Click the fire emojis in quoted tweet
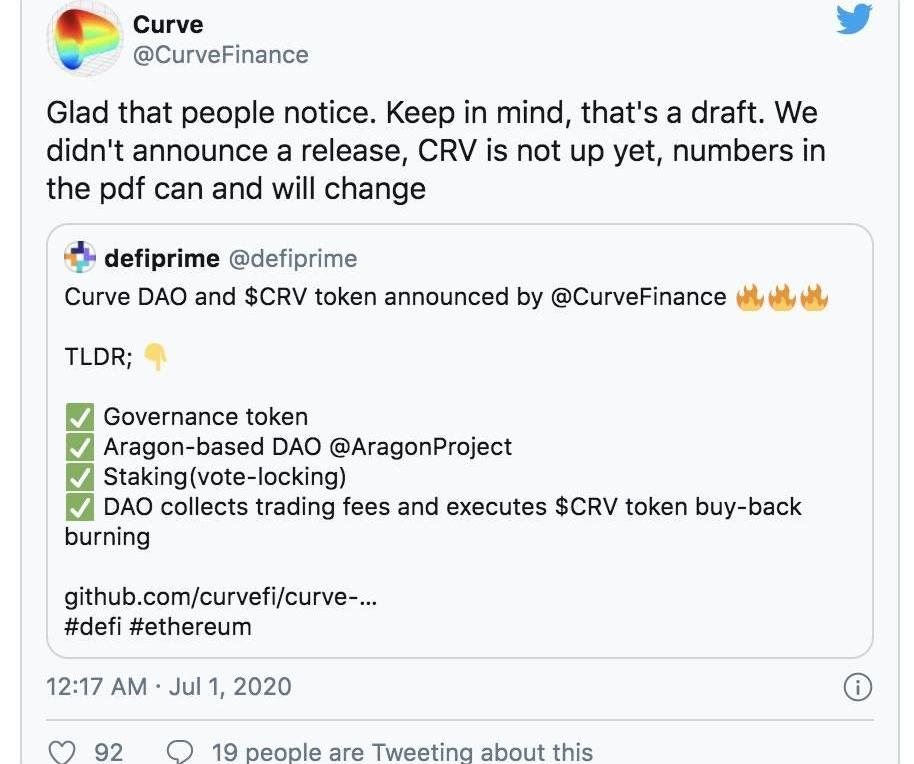The width and height of the screenshot is (914, 764). [782, 297]
